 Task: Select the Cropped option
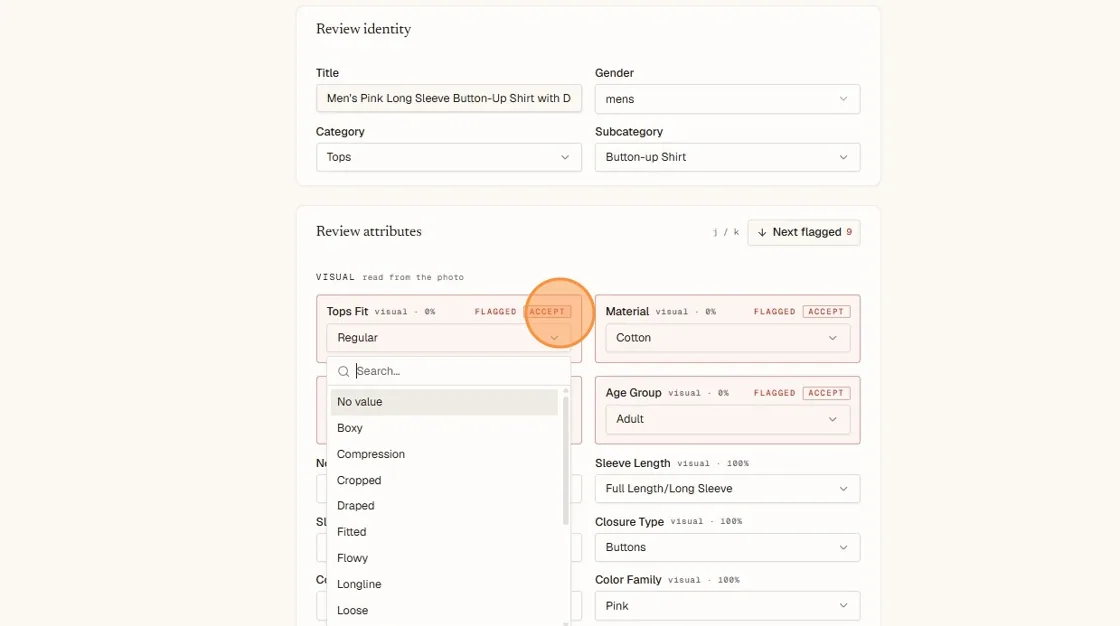pyautogui.click(x=444, y=480)
